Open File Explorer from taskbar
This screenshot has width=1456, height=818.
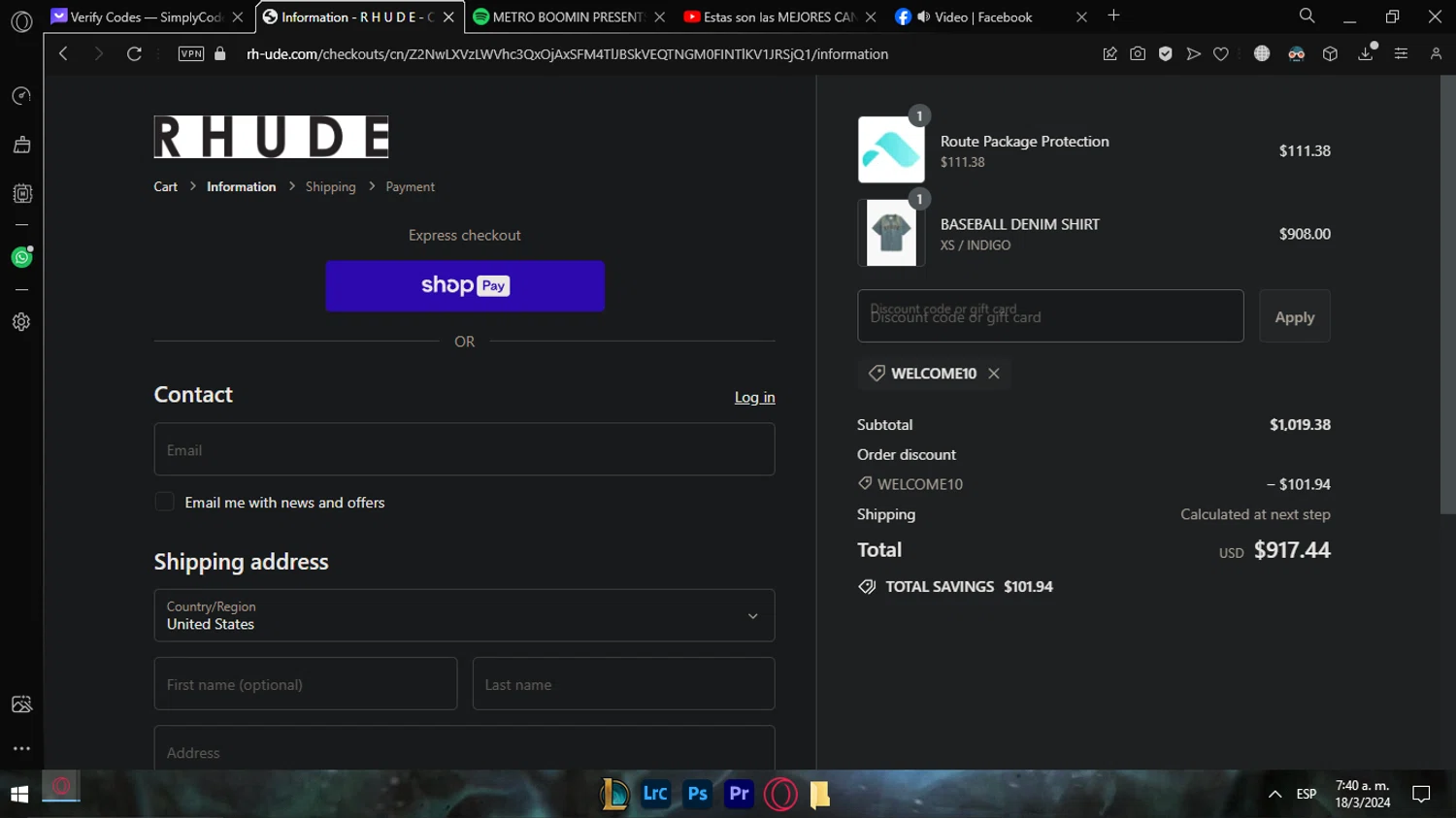pos(820,795)
